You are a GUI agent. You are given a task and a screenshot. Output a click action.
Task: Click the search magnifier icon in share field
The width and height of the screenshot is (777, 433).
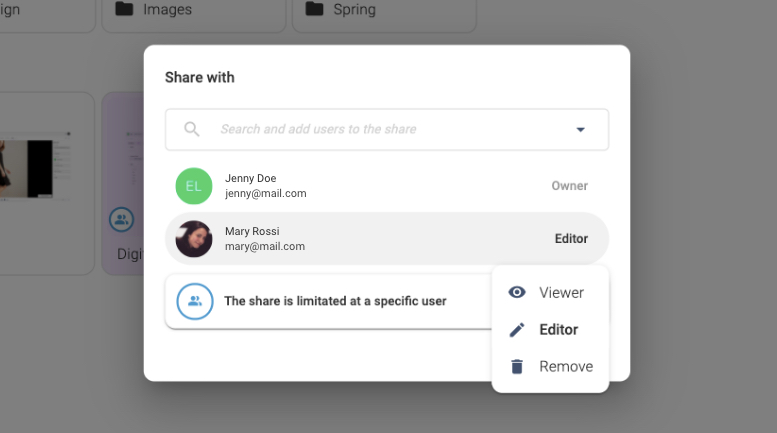pos(192,129)
